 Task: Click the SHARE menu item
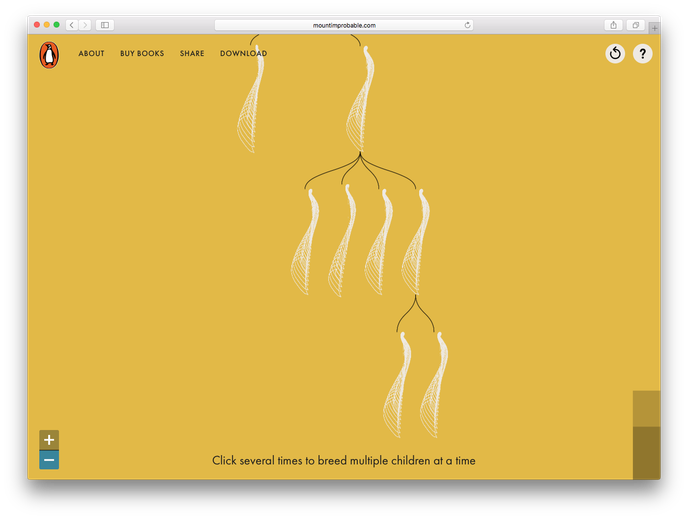[x=192, y=54]
